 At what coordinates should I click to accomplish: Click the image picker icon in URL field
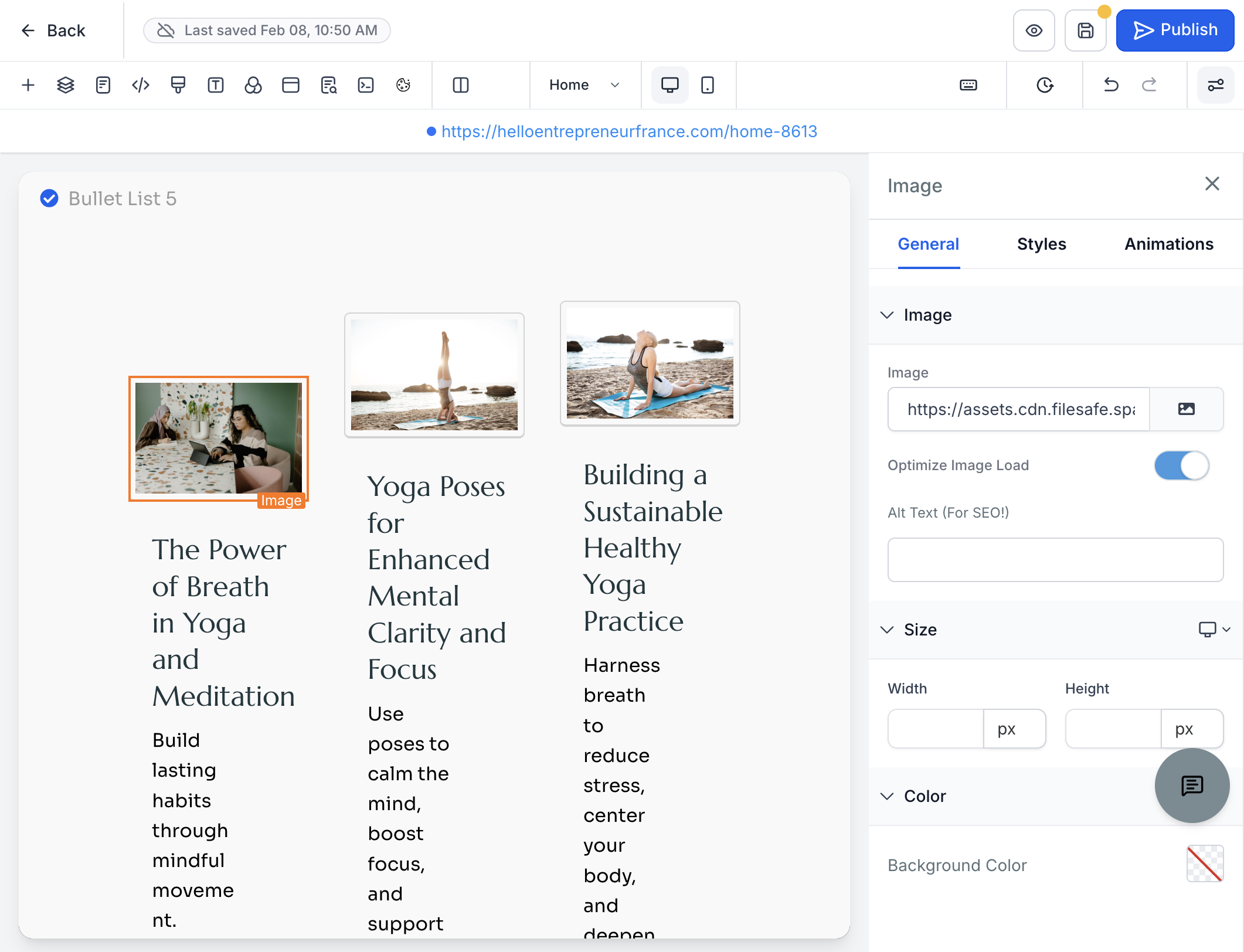(x=1187, y=409)
